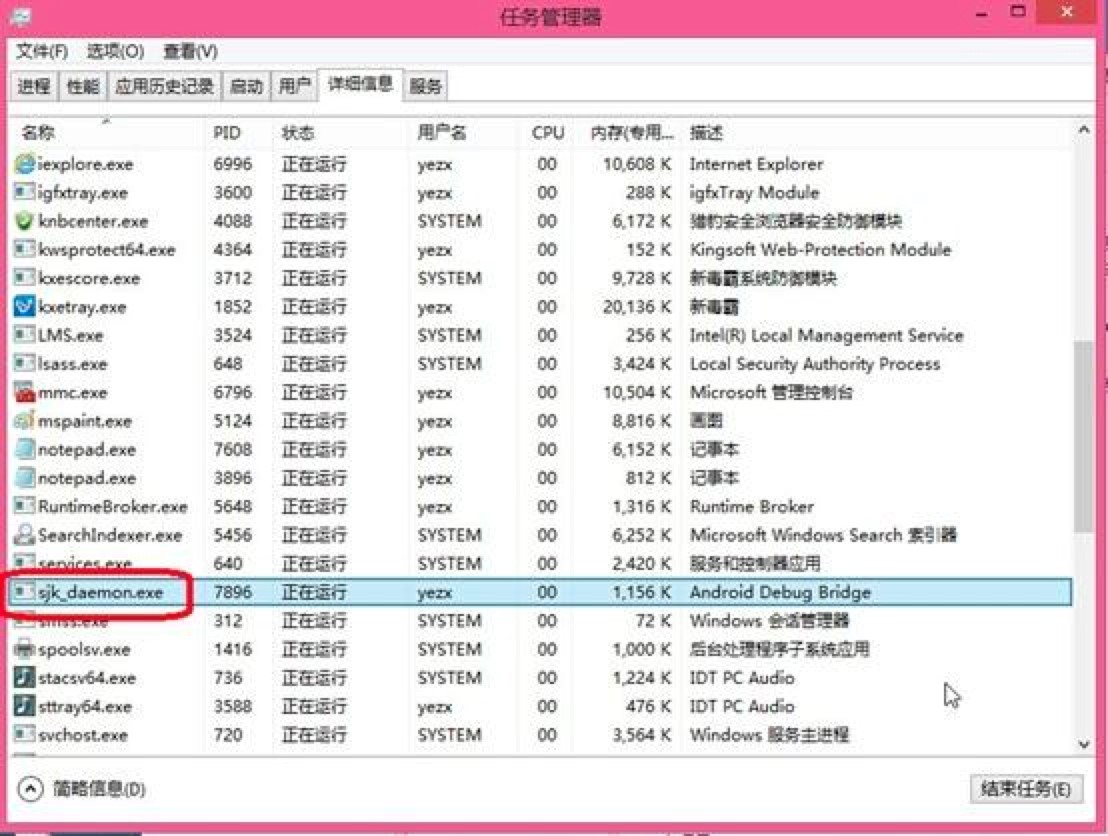Click the Task Manager title bar icon
This screenshot has width=1108, height=836.
coord(20,16)
